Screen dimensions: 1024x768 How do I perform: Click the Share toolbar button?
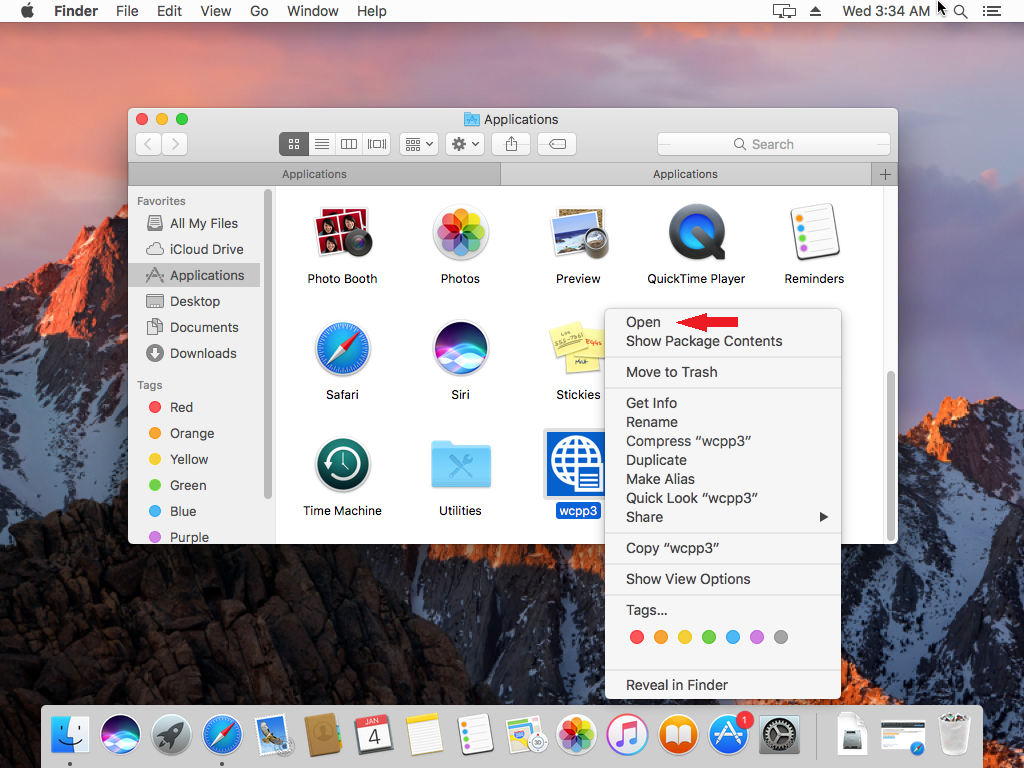pyautogui.click(x=511, y=144)
